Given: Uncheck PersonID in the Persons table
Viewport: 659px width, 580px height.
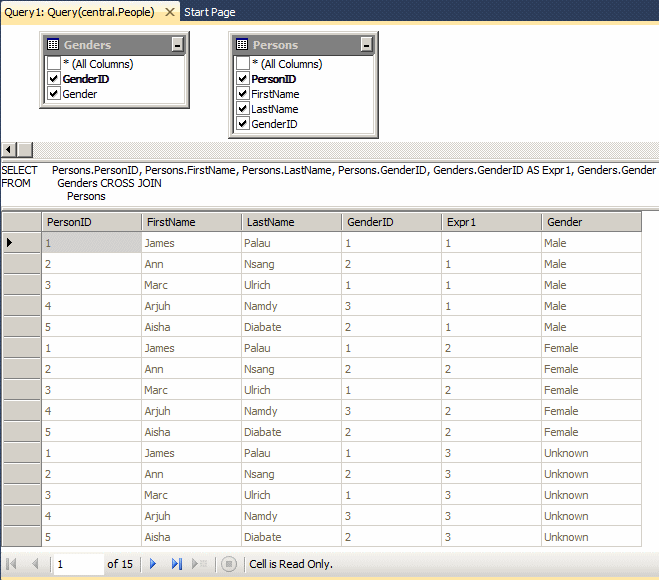Looking at the screenshot, I should click(x=243, y=79).
